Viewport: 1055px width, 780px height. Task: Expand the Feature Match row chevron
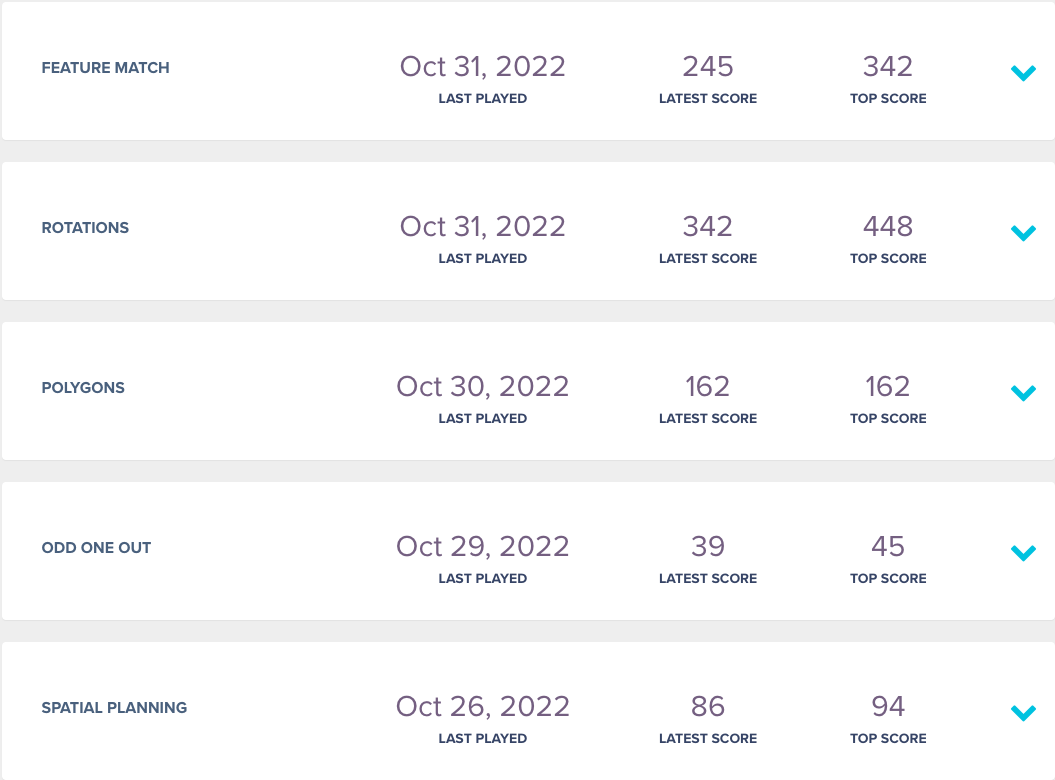[x=1023, y=73]
